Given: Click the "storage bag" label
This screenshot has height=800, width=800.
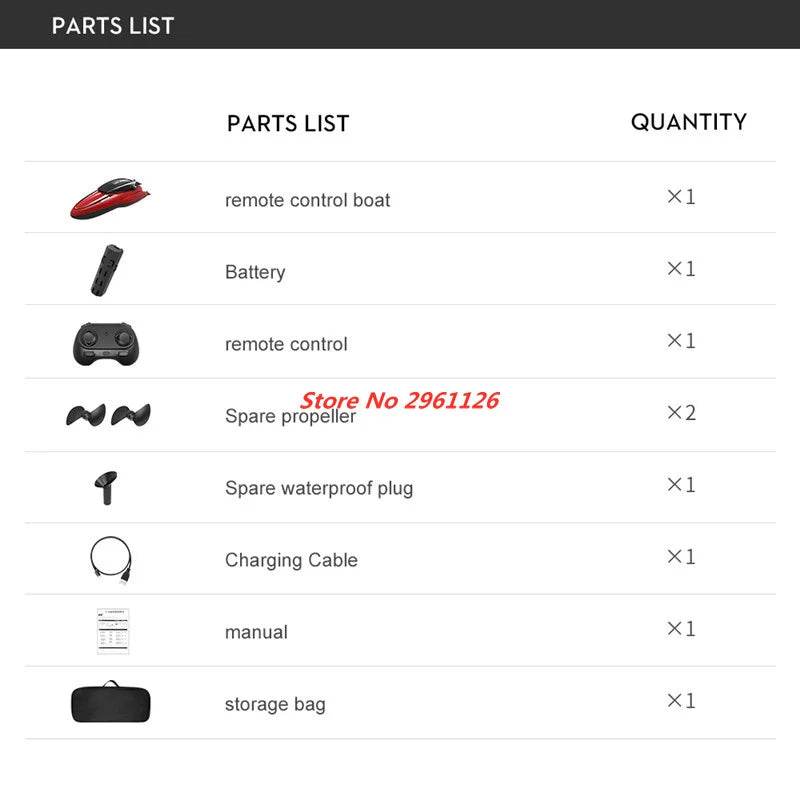Looking at the screenshot, I should tap(275, 704).
